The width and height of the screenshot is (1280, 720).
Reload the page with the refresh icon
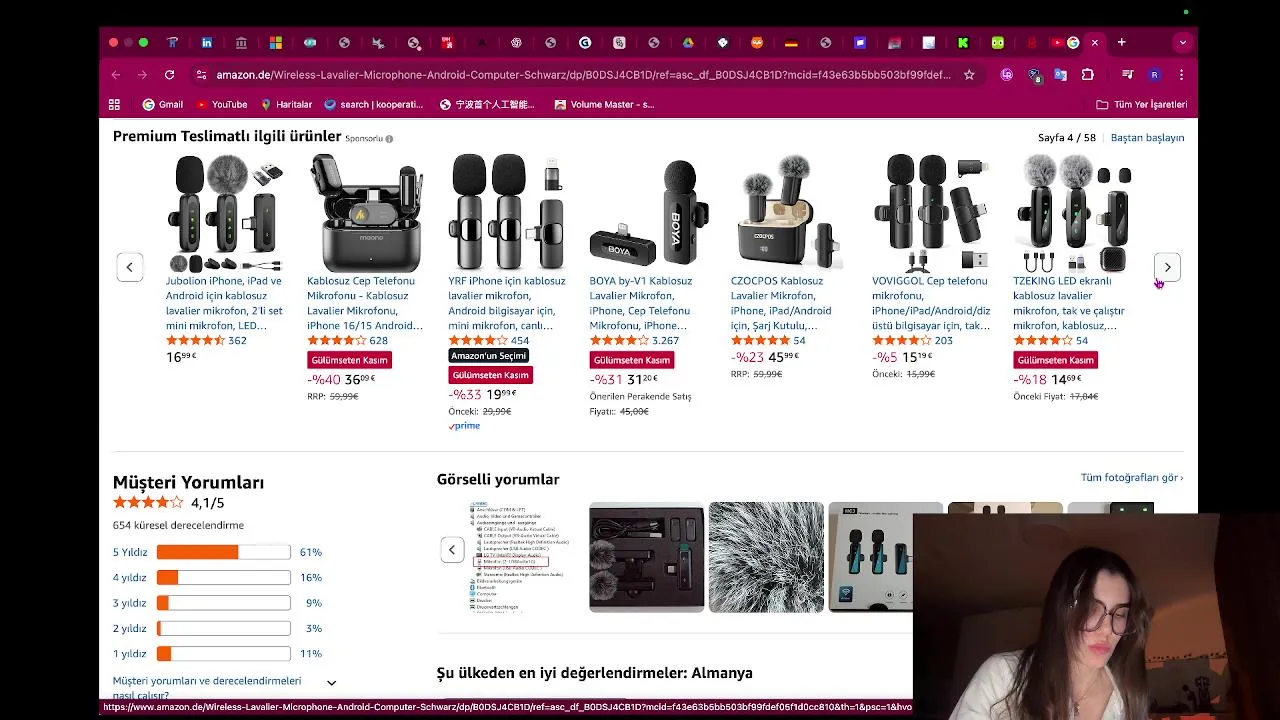(x=169, y=75)
